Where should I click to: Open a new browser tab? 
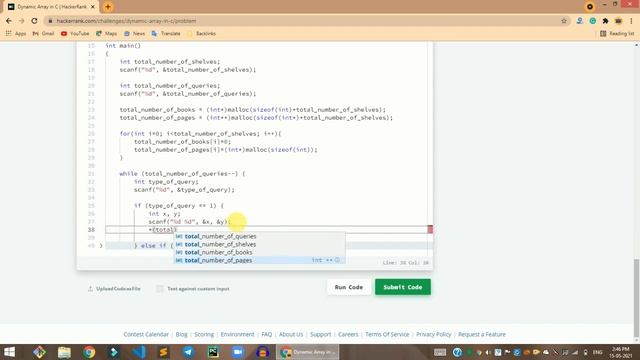tap(108, 7)
